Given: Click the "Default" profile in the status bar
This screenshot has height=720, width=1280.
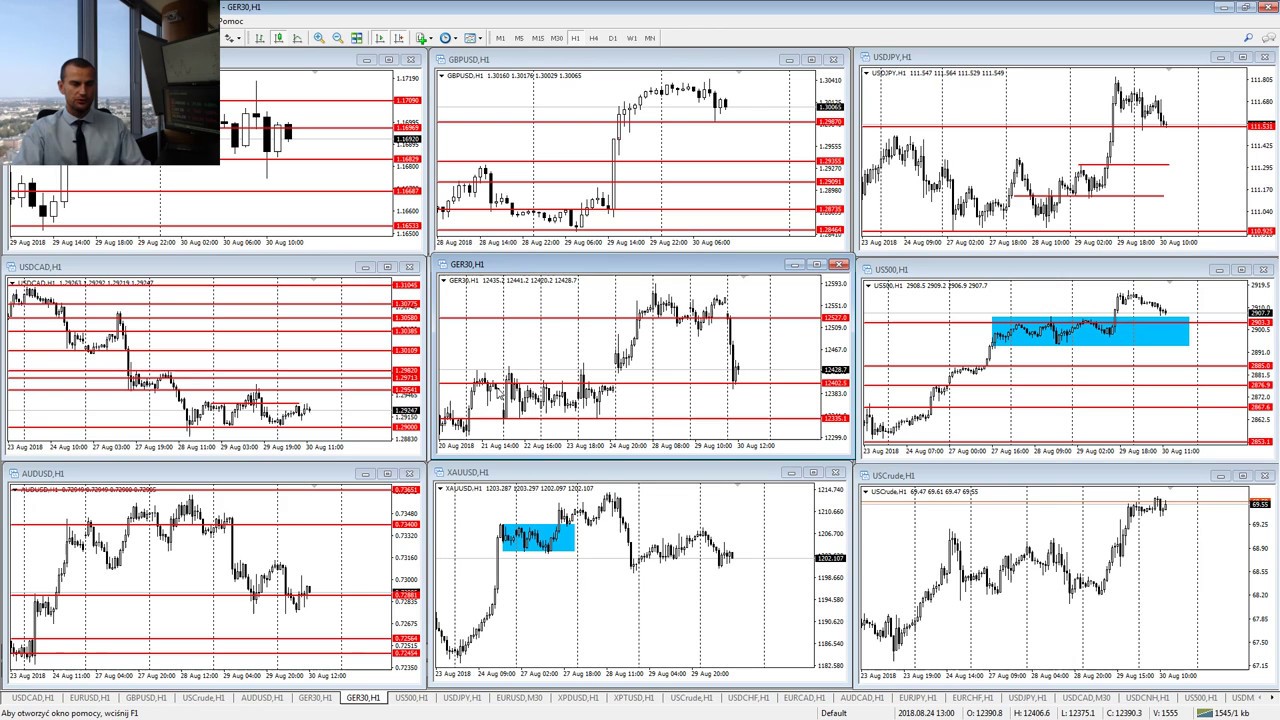Looking at the screenshot, I should click(834, 713).
